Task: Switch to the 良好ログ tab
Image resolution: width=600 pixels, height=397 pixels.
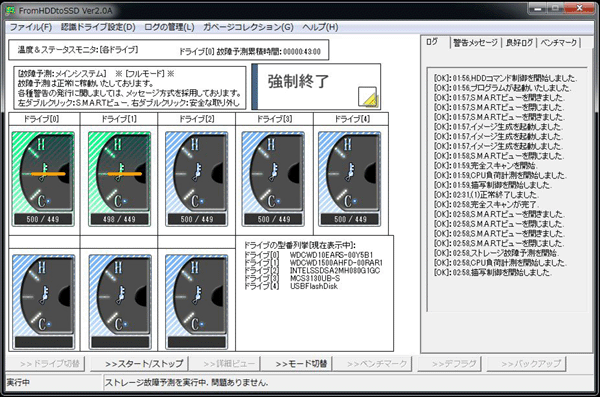Action: pos(519,43)
